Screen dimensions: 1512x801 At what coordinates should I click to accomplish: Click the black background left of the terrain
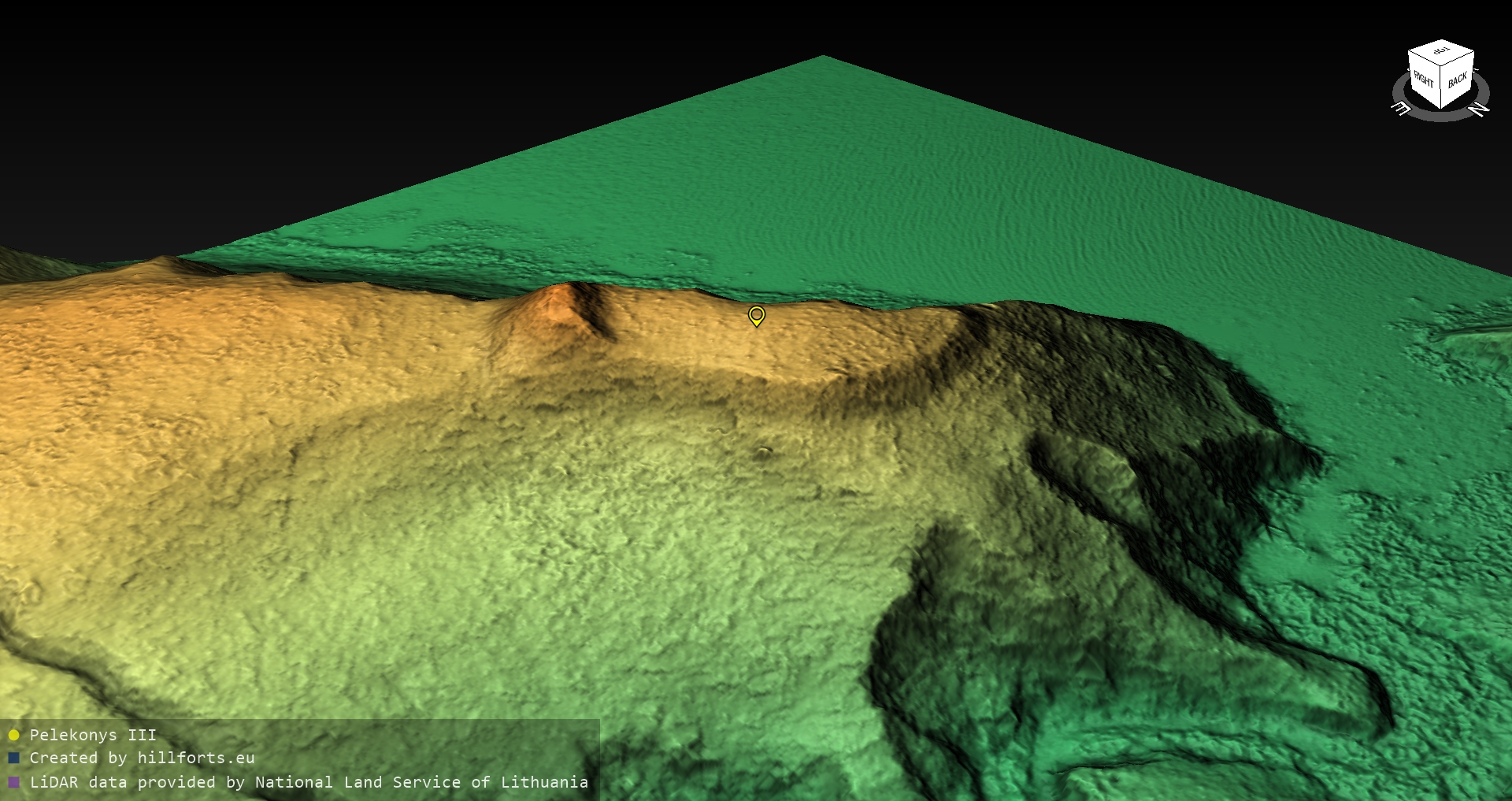pyautogui.click(x=197, y=118)
